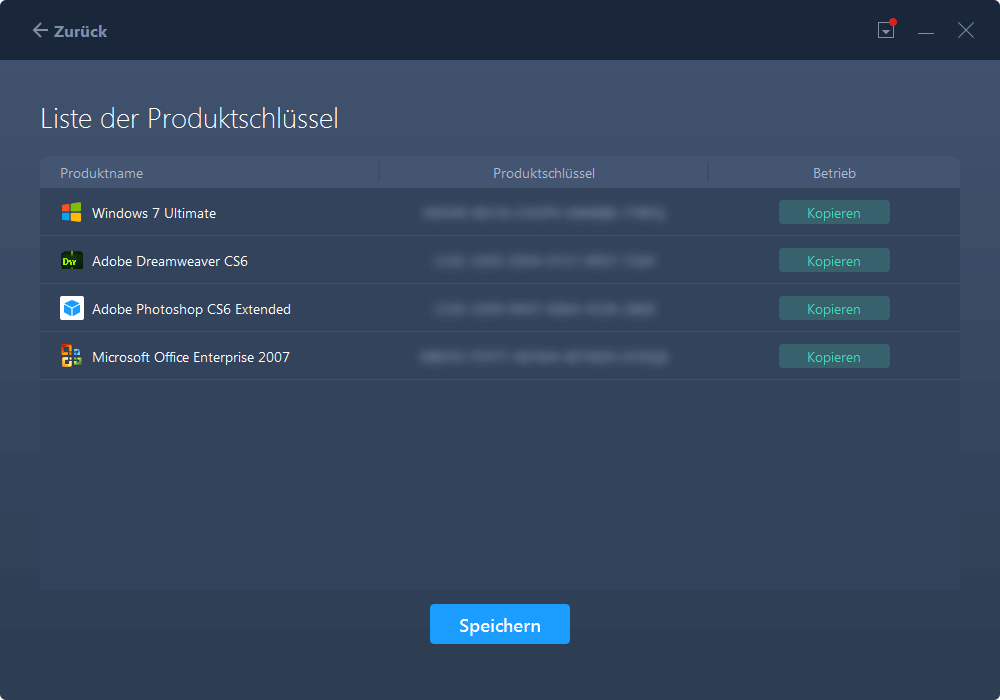Click the Adobe Photoshop CS6 Extended icon

[x=71, y=308]
